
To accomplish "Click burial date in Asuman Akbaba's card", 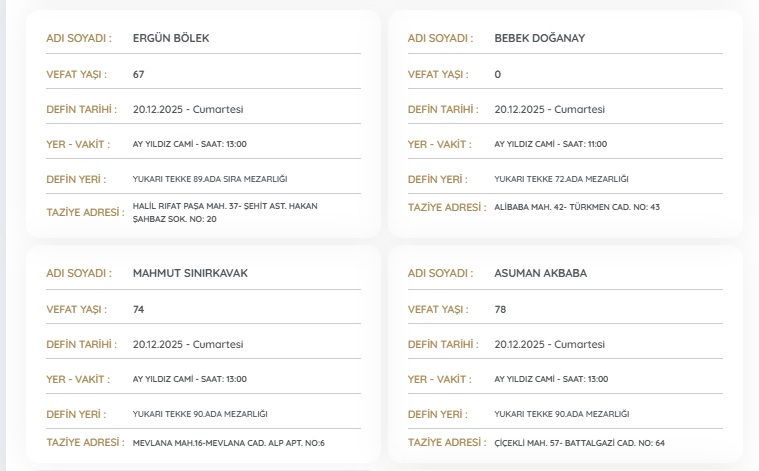I will click(x=549, y=345).
